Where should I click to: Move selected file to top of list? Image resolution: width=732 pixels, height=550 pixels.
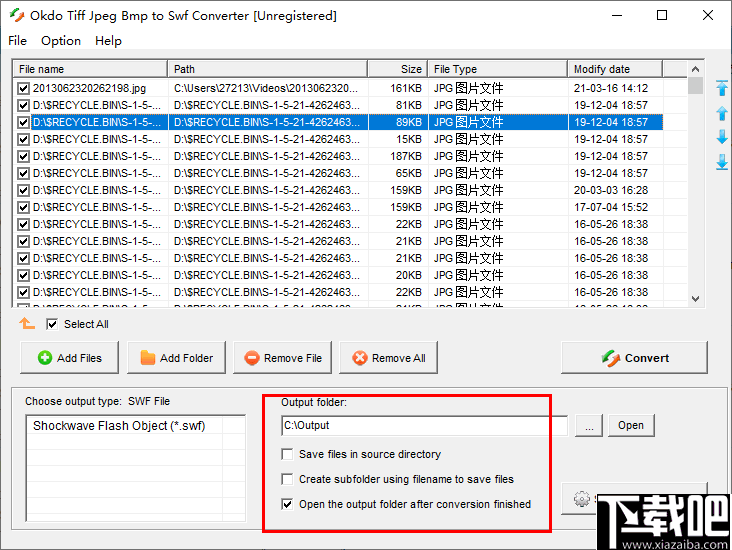722,88
